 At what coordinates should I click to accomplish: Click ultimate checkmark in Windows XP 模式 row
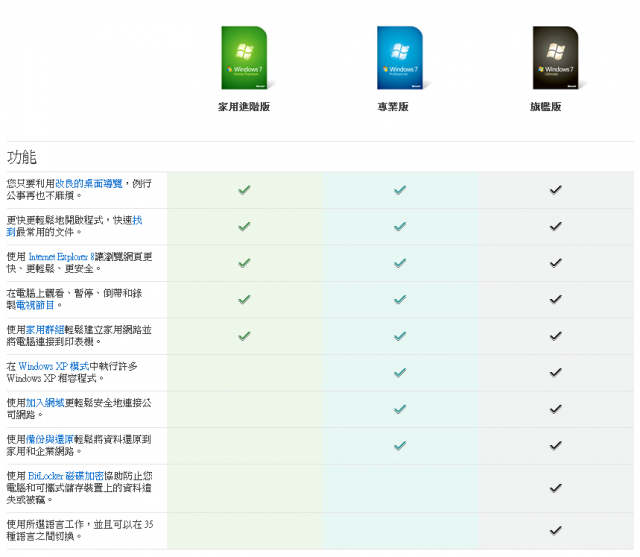click(556, 372)
